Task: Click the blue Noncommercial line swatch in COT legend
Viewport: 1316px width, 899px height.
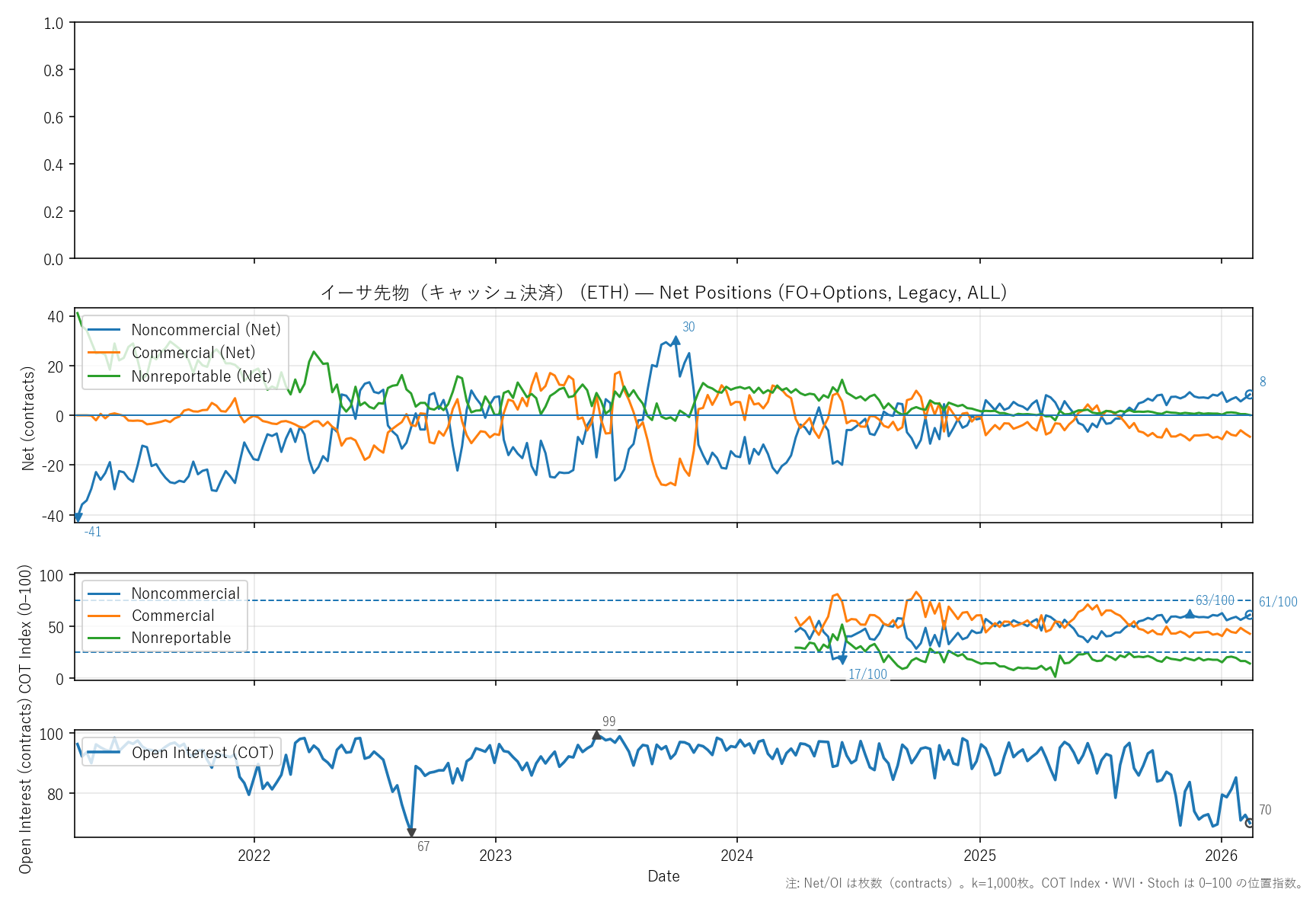Action: (x=104, y=593)
